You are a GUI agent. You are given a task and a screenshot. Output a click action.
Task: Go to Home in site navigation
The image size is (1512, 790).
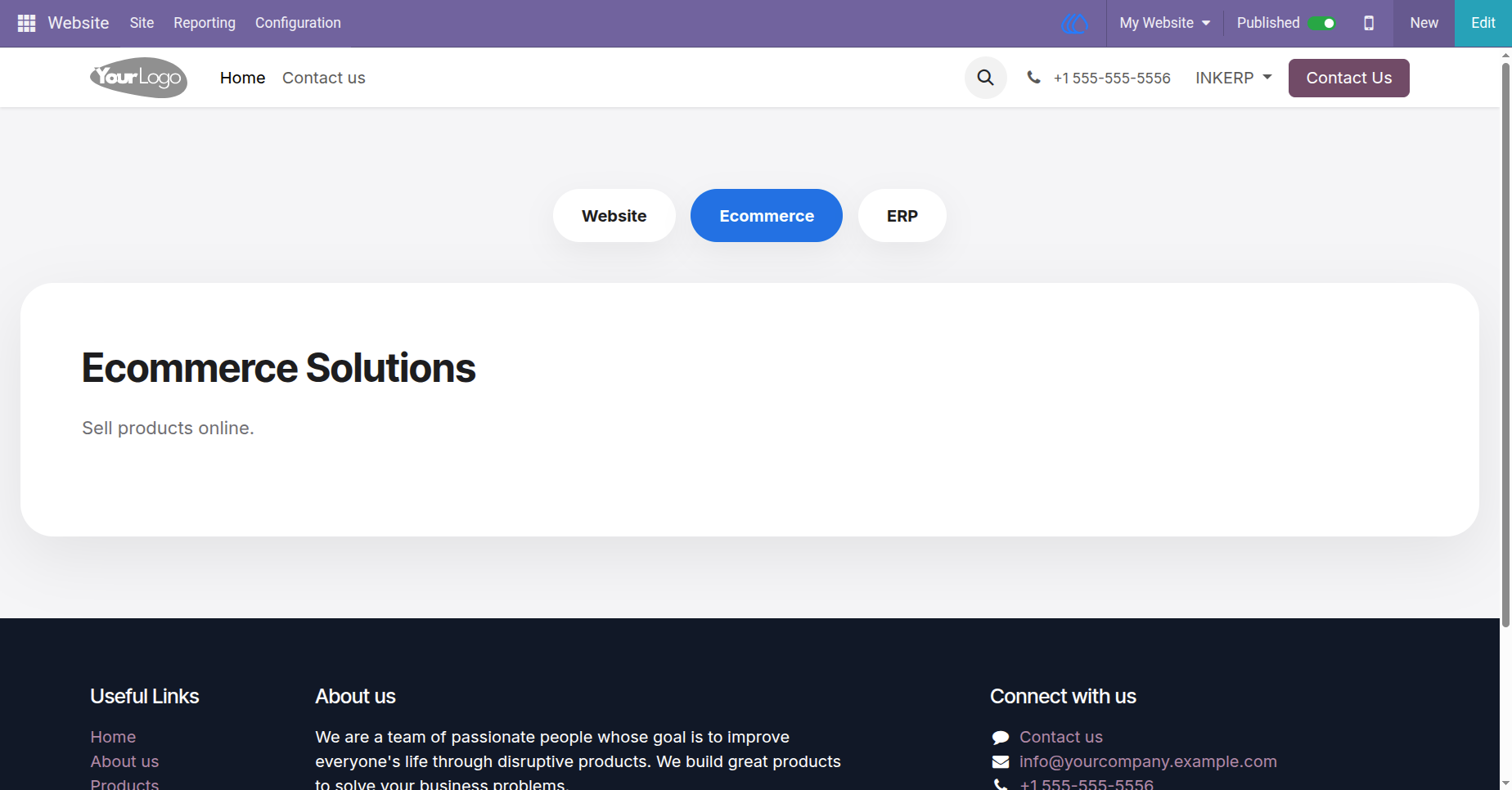coord(243,78)
